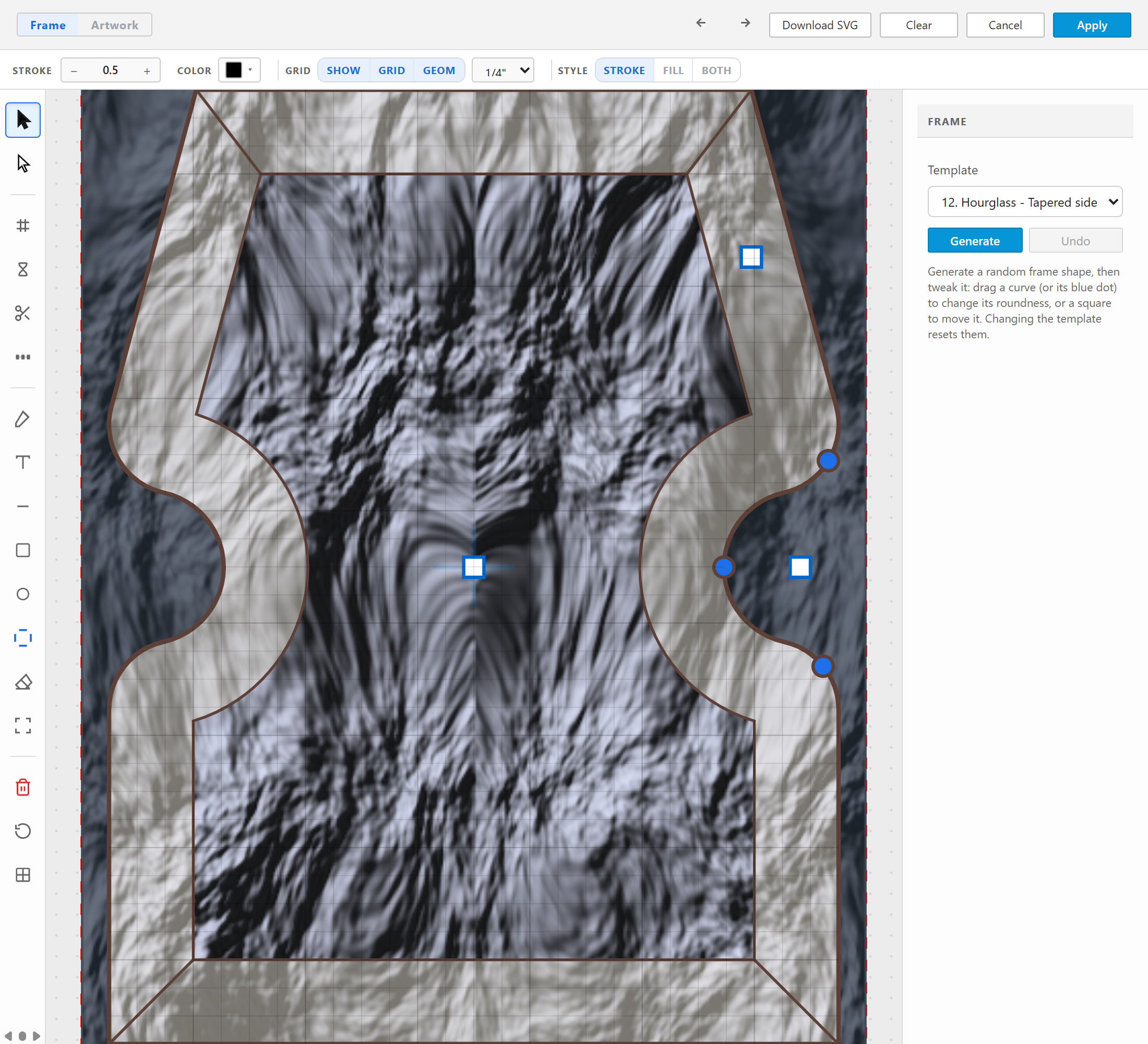Screen dimensions: 1148x1044
Task: Toggle the GEOM snap option
Action: click(439, 70)
